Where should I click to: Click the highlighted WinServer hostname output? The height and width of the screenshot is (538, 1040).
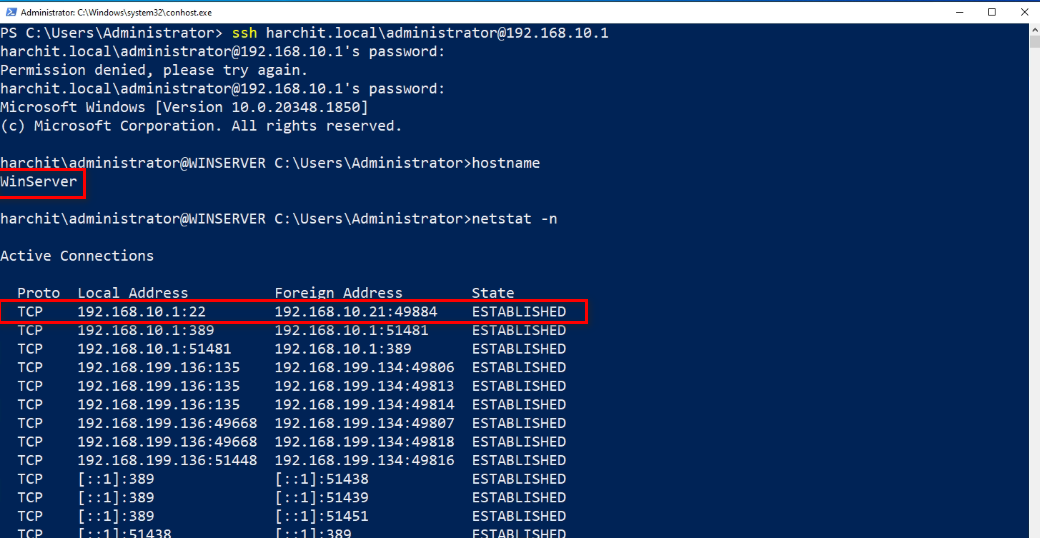(40, 182)
